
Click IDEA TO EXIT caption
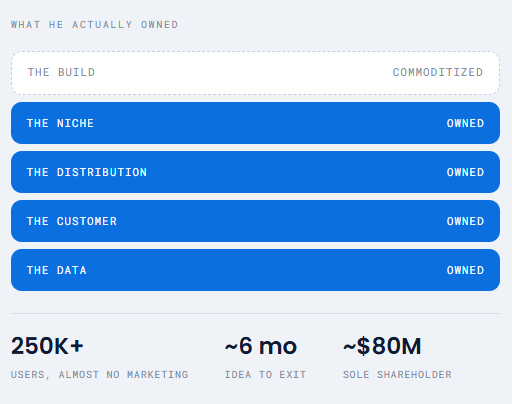tap(265, 375)
